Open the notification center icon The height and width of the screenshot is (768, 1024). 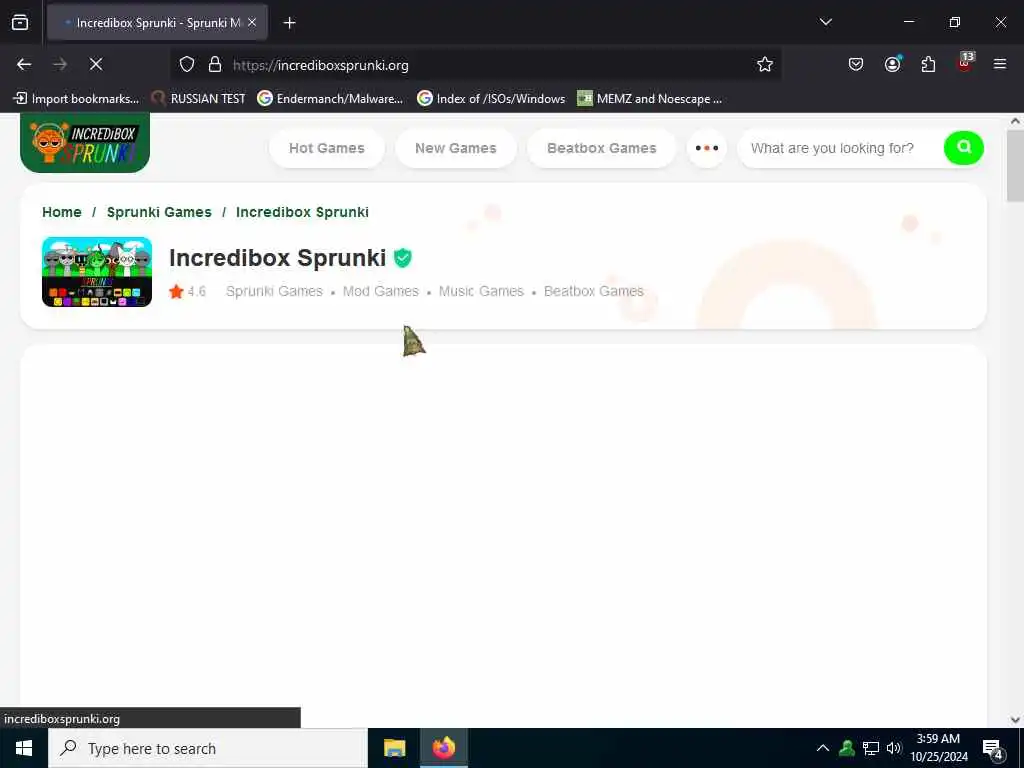[993, 750]
